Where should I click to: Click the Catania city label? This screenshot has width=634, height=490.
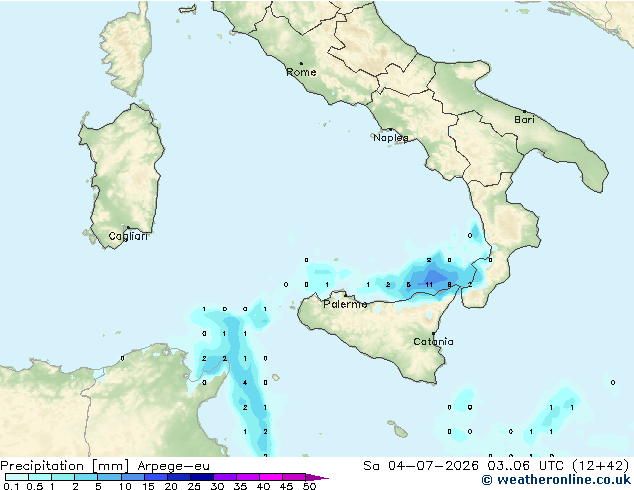click(433, 342)
